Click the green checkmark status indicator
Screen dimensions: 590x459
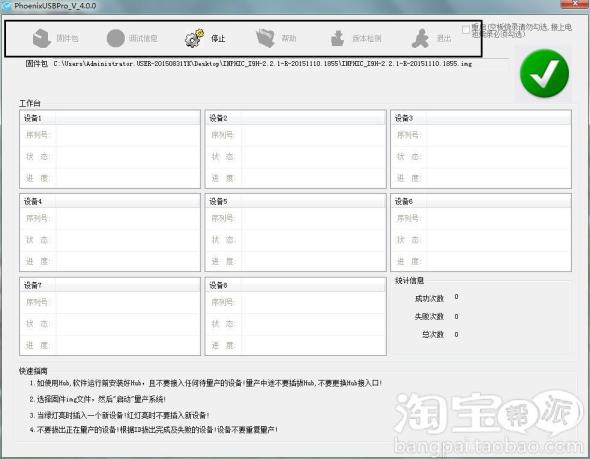tap(544, 73)
